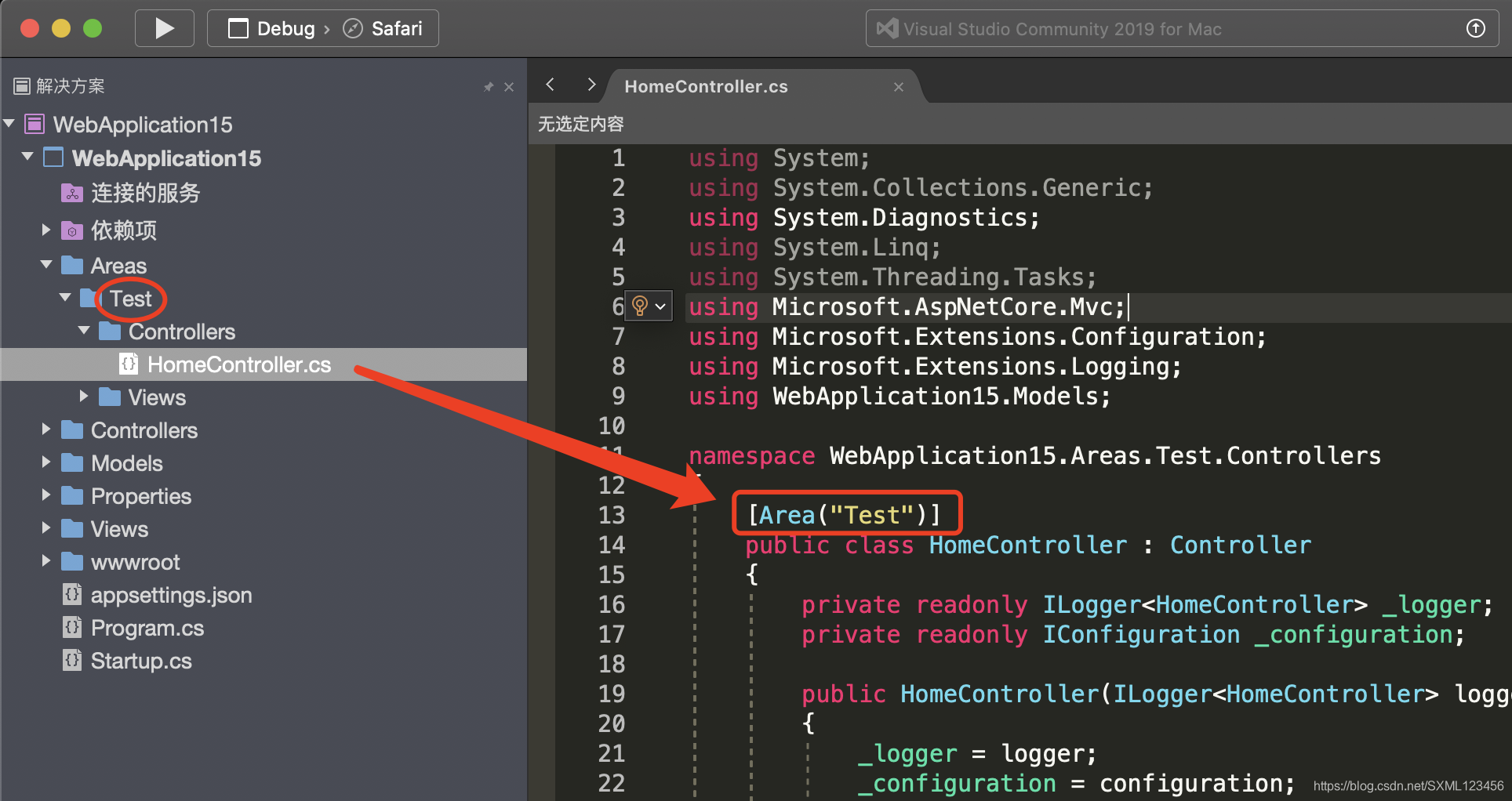Expand the Models folder
This screenshot has height=801, width=1512.
point(46,462)
